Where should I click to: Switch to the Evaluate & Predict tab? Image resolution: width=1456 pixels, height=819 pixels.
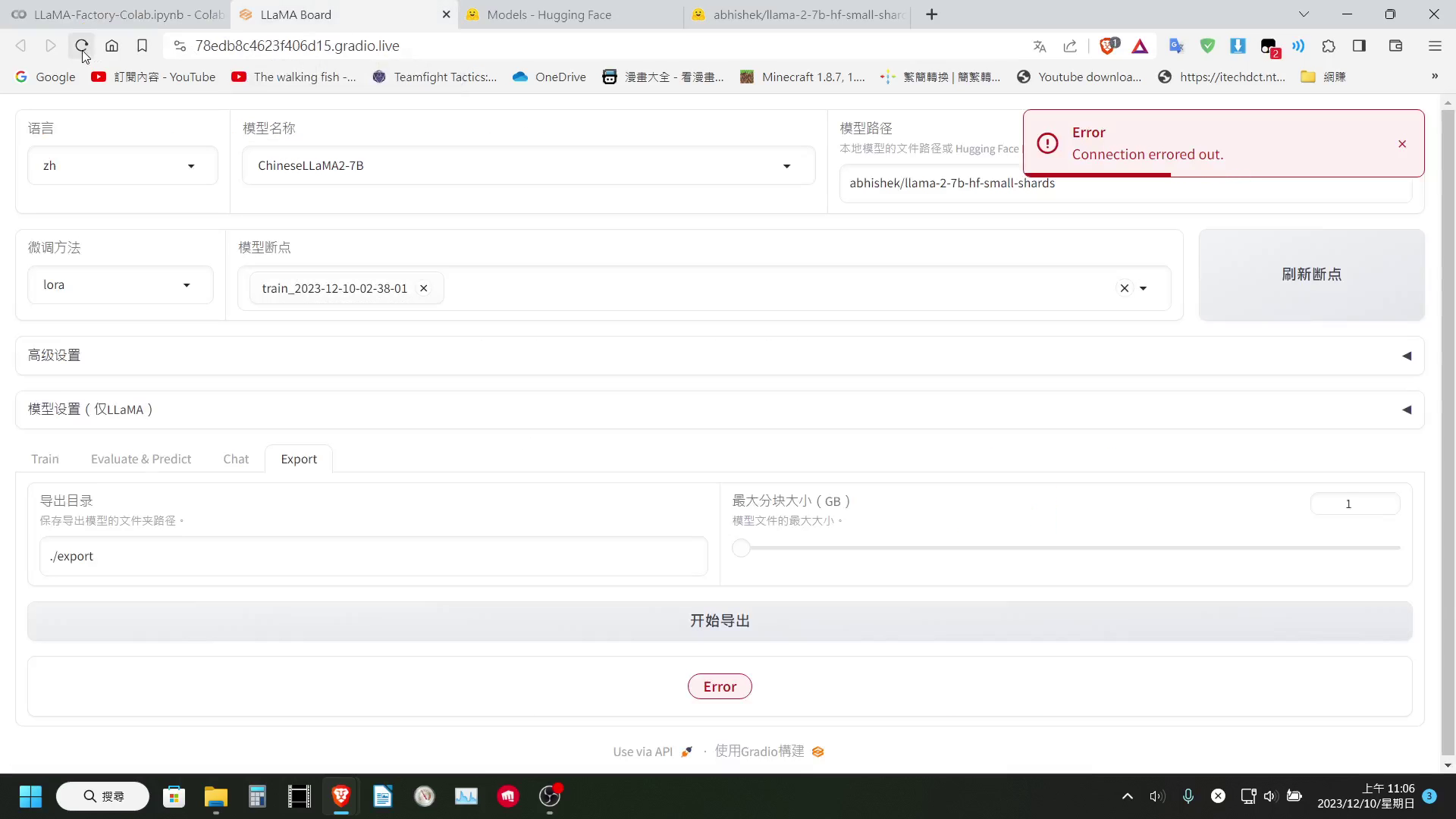[x=141, y=459]
